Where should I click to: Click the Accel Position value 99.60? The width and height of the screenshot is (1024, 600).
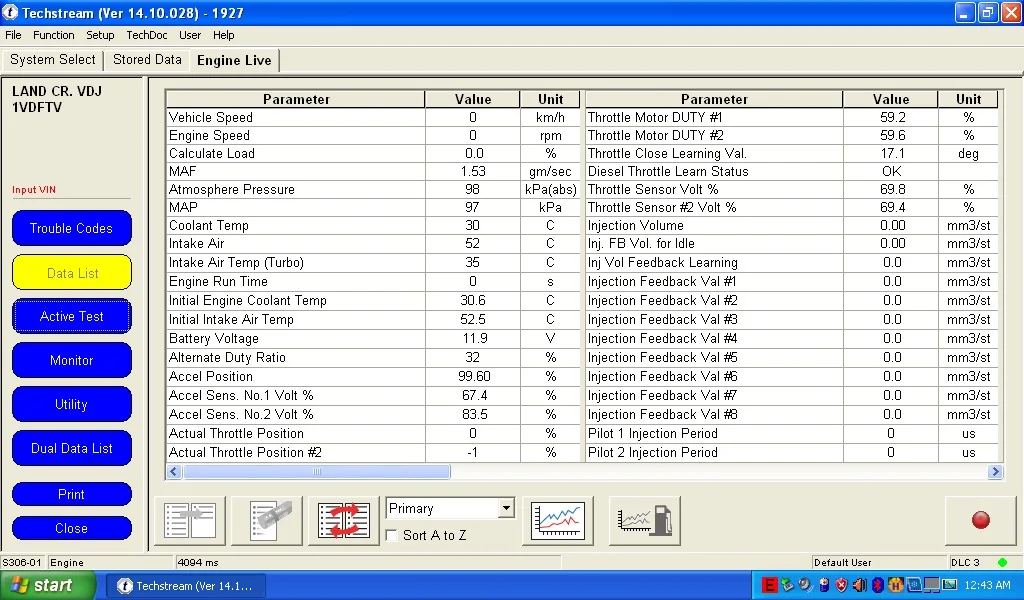(474, 377)
